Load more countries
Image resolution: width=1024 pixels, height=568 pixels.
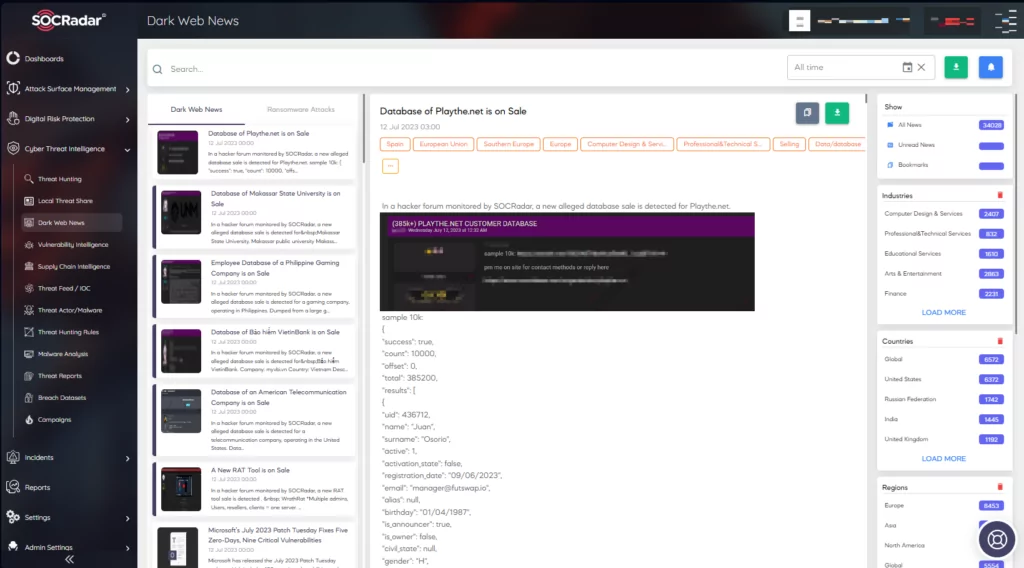tap(943, 459)
